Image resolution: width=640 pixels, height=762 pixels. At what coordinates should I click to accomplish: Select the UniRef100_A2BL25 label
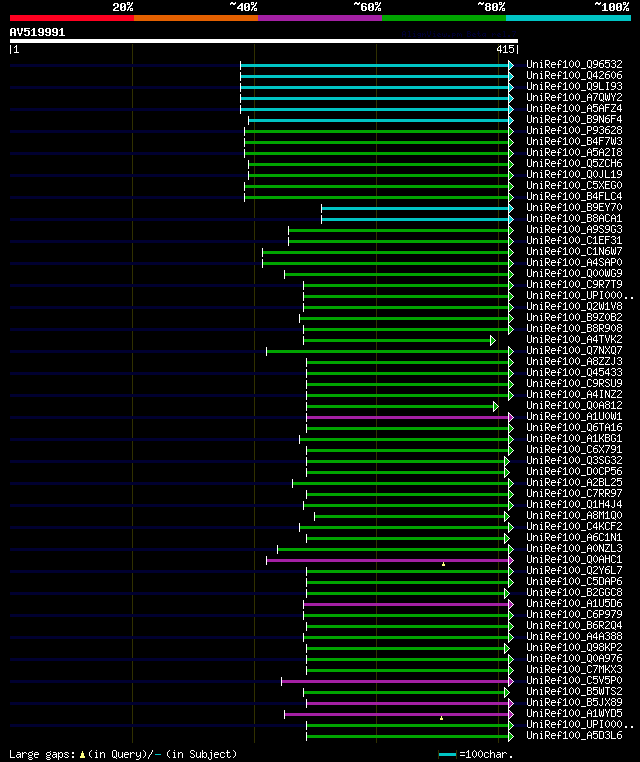pyautogui.click(x=574, y=483)
